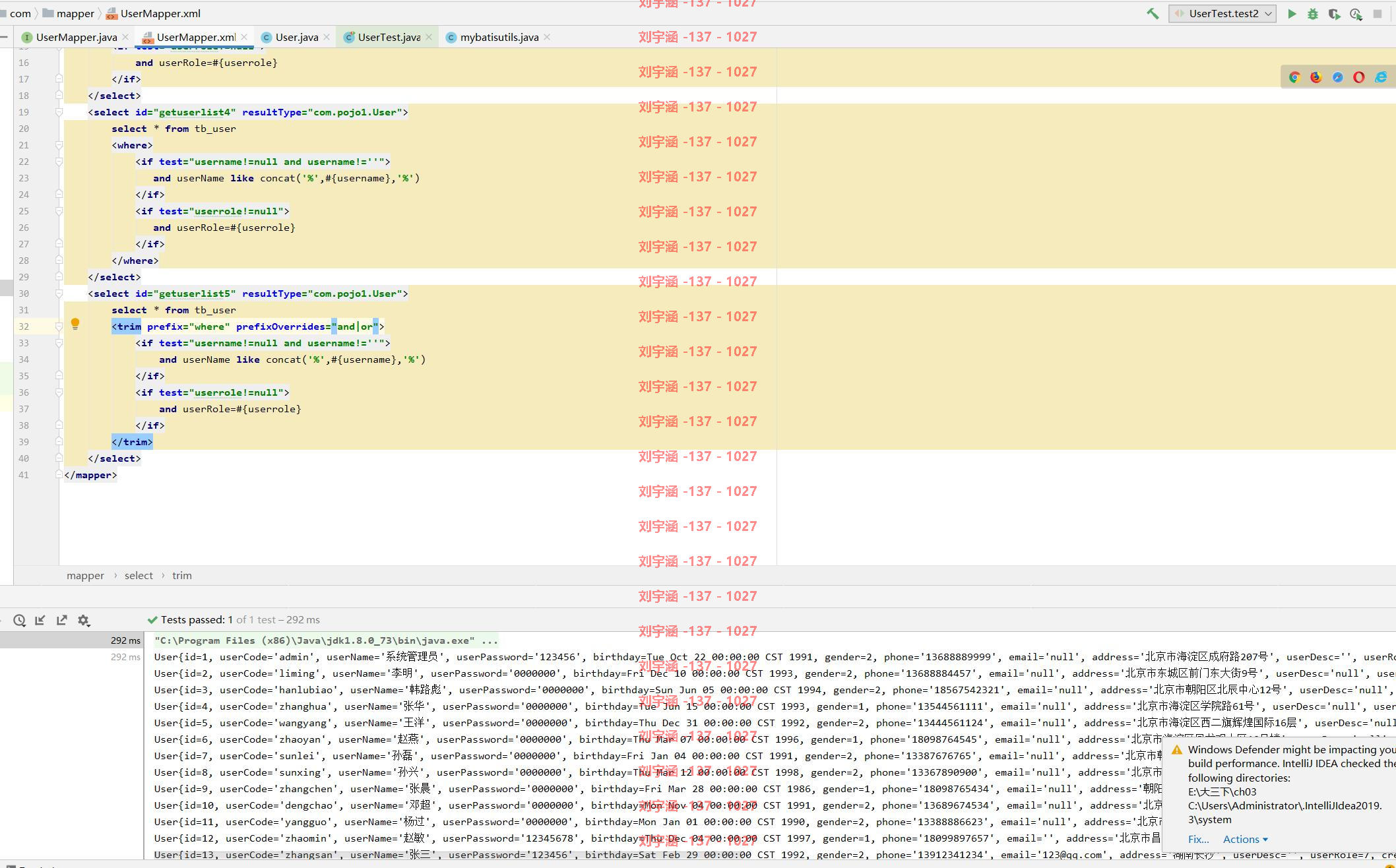Click in code at the closing </trim> tag

132,442
